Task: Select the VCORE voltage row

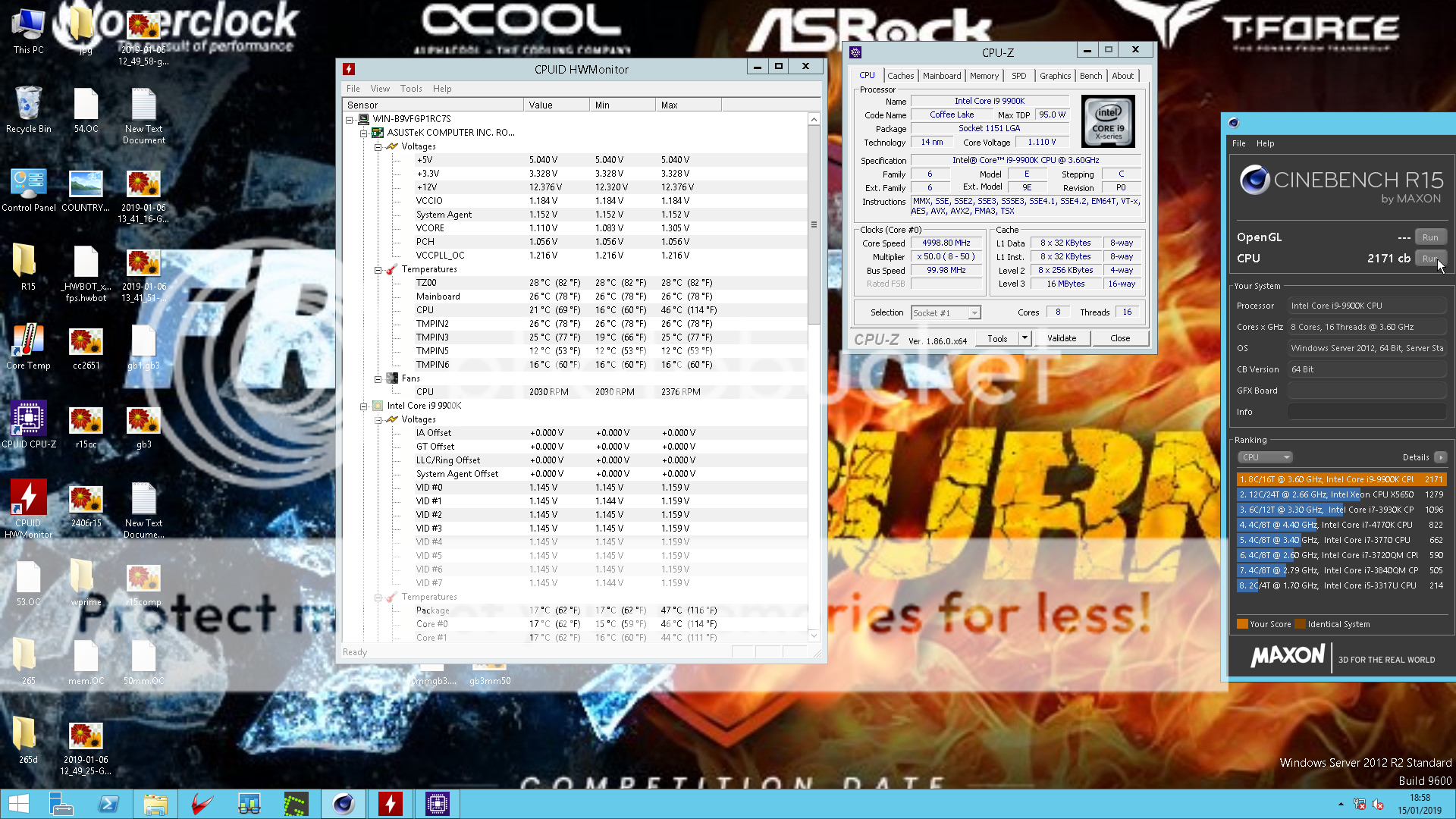Action: (x=575, y=228)
